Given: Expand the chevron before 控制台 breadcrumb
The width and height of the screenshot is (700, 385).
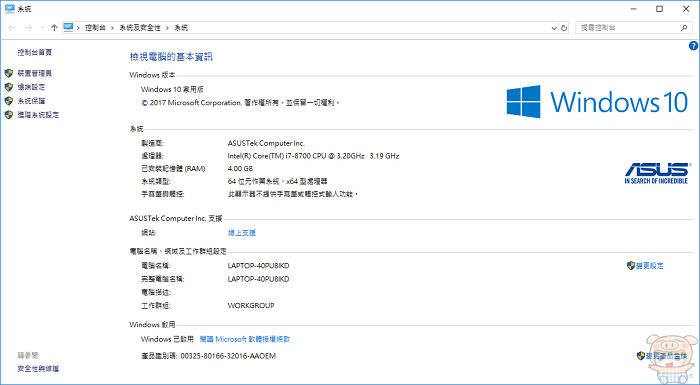Looking at the screenshot, I should click(78, 28).
